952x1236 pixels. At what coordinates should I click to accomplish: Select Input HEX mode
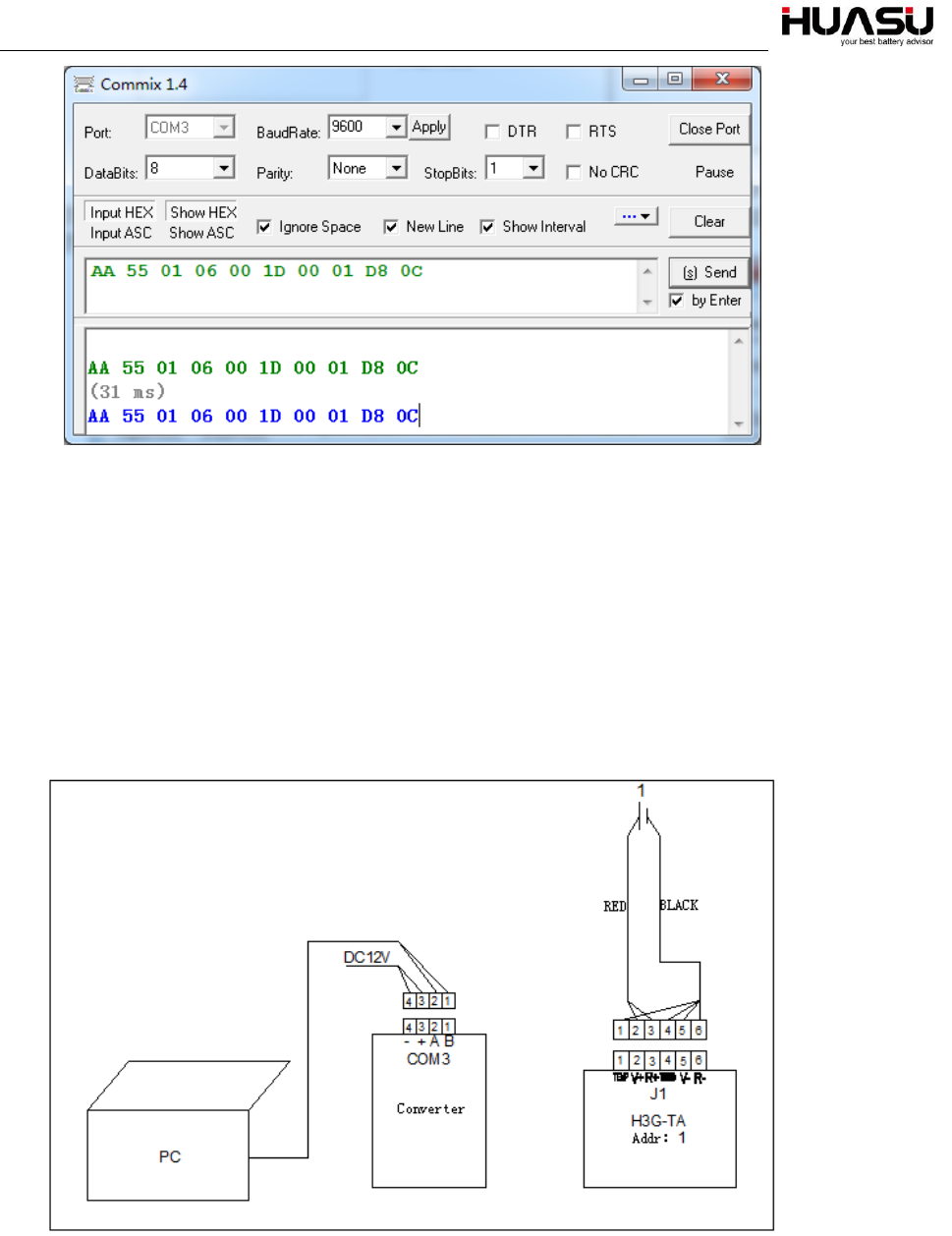tap(122, 212)
